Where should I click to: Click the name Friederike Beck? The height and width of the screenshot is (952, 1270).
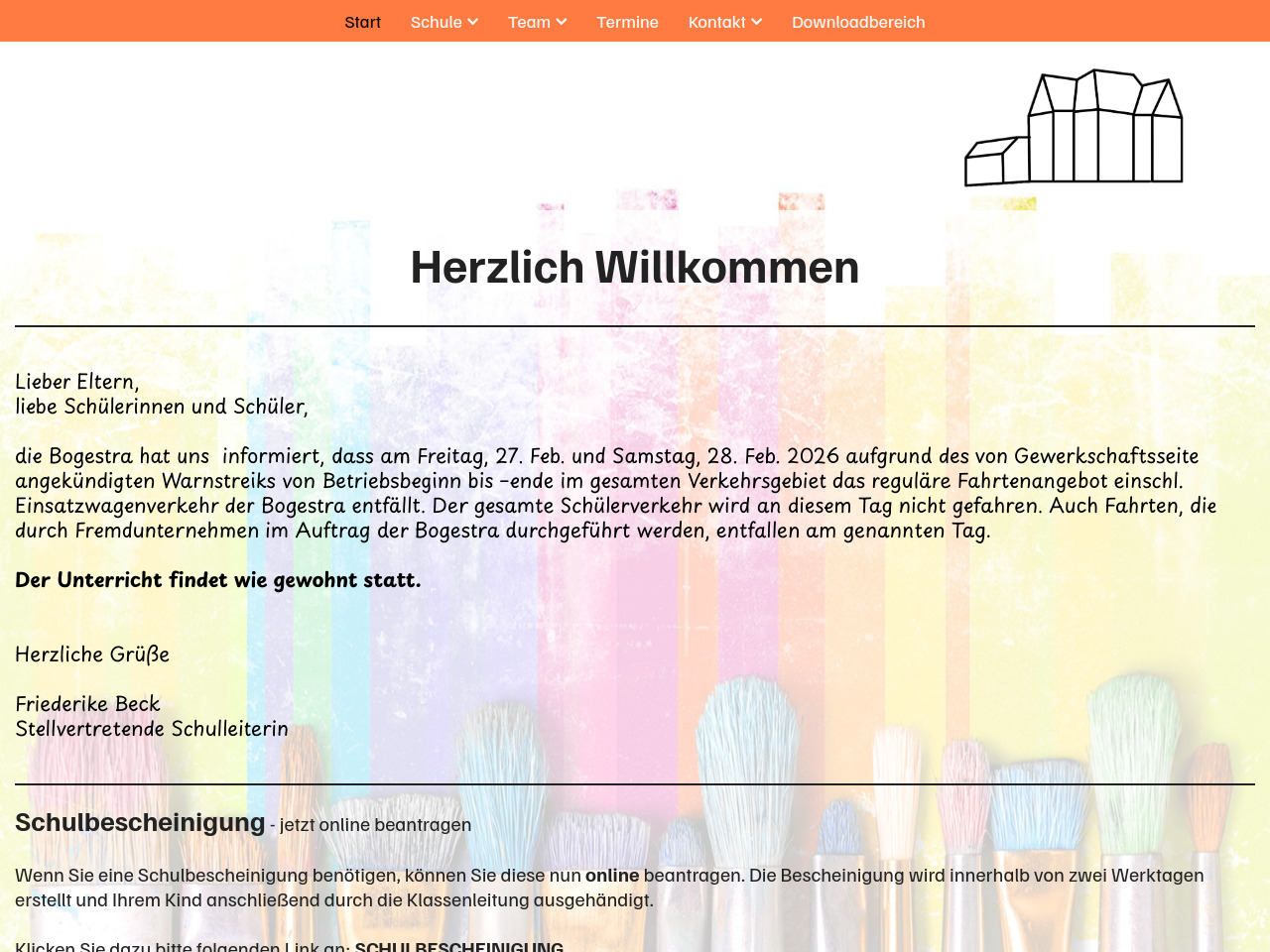click(x=87, y=704)
